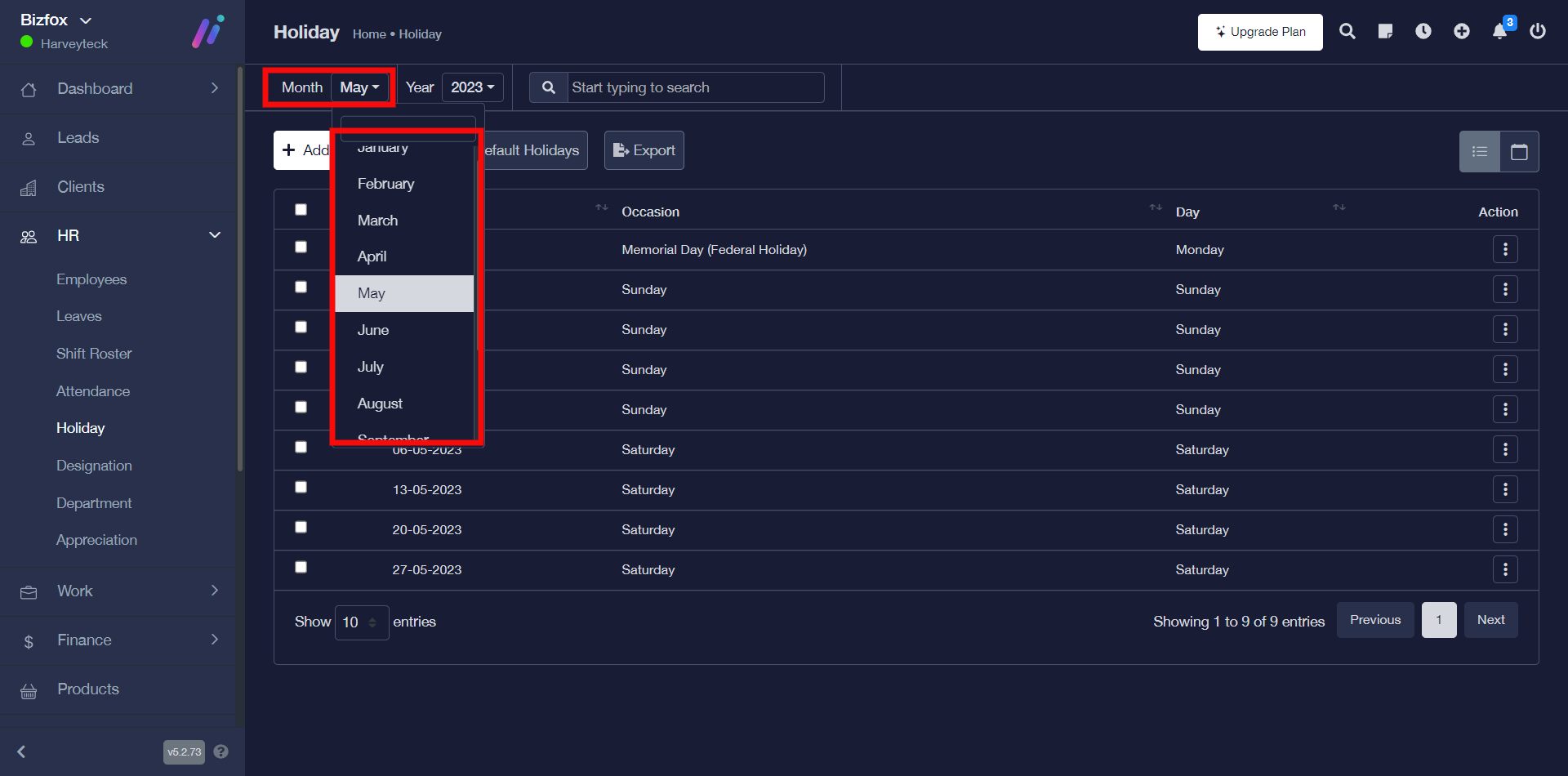The image size is (1568, 776).
Task: Collapse sidebar using left arrow icon
Action: pyautogui.click(x=22, y=751)
